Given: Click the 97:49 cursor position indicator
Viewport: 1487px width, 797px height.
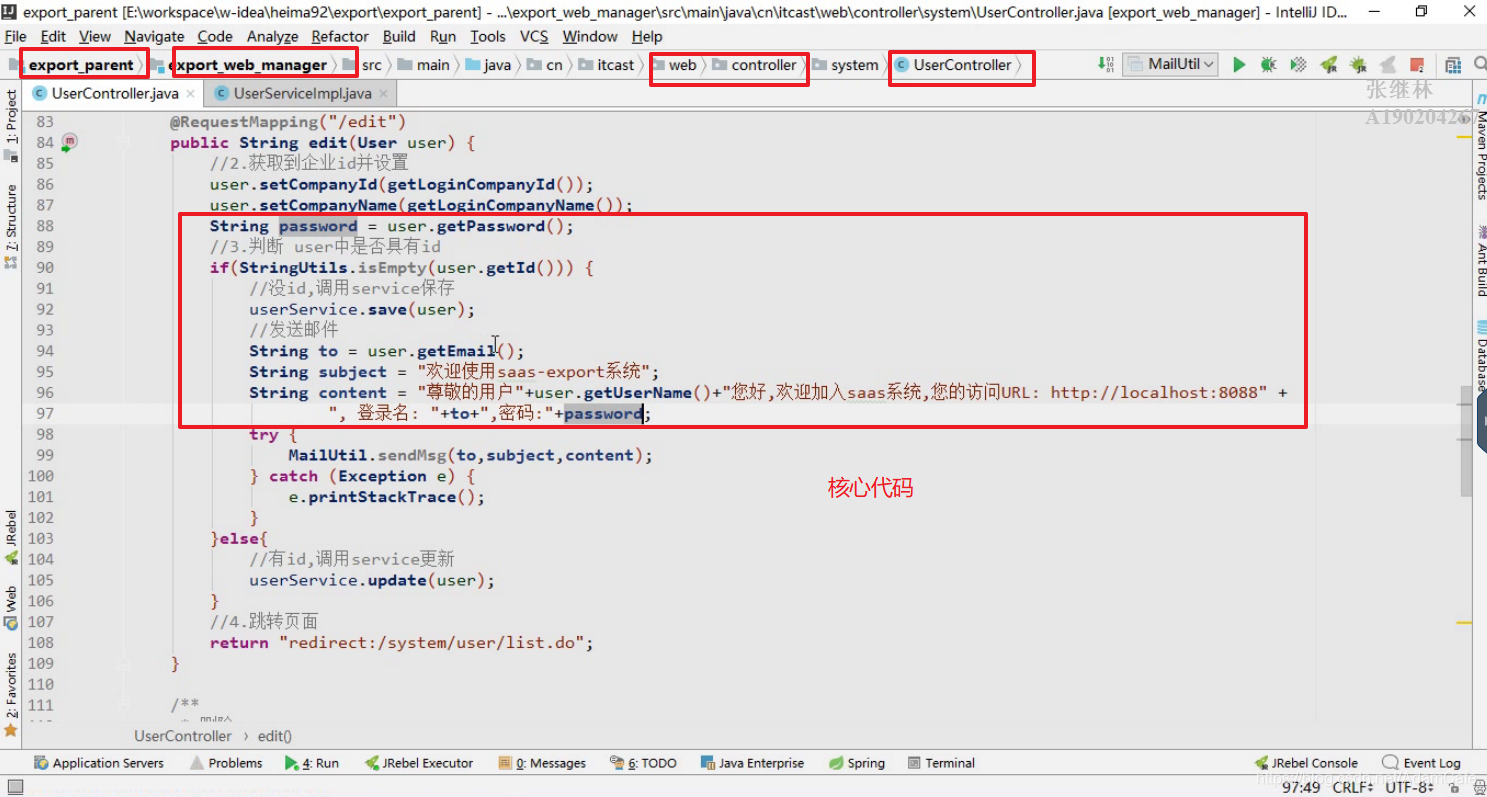Looking at the screenshot, I should 1301,787.
